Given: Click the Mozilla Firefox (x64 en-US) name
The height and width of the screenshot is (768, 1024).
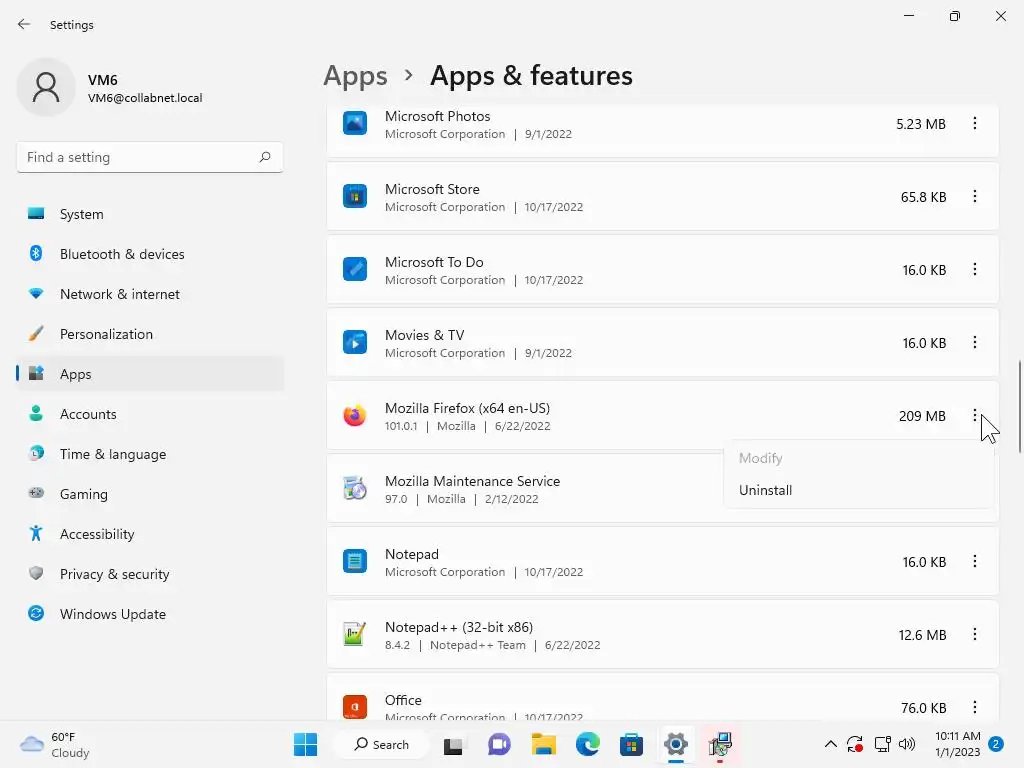Looking at the screenshot, I should (468, 408).
